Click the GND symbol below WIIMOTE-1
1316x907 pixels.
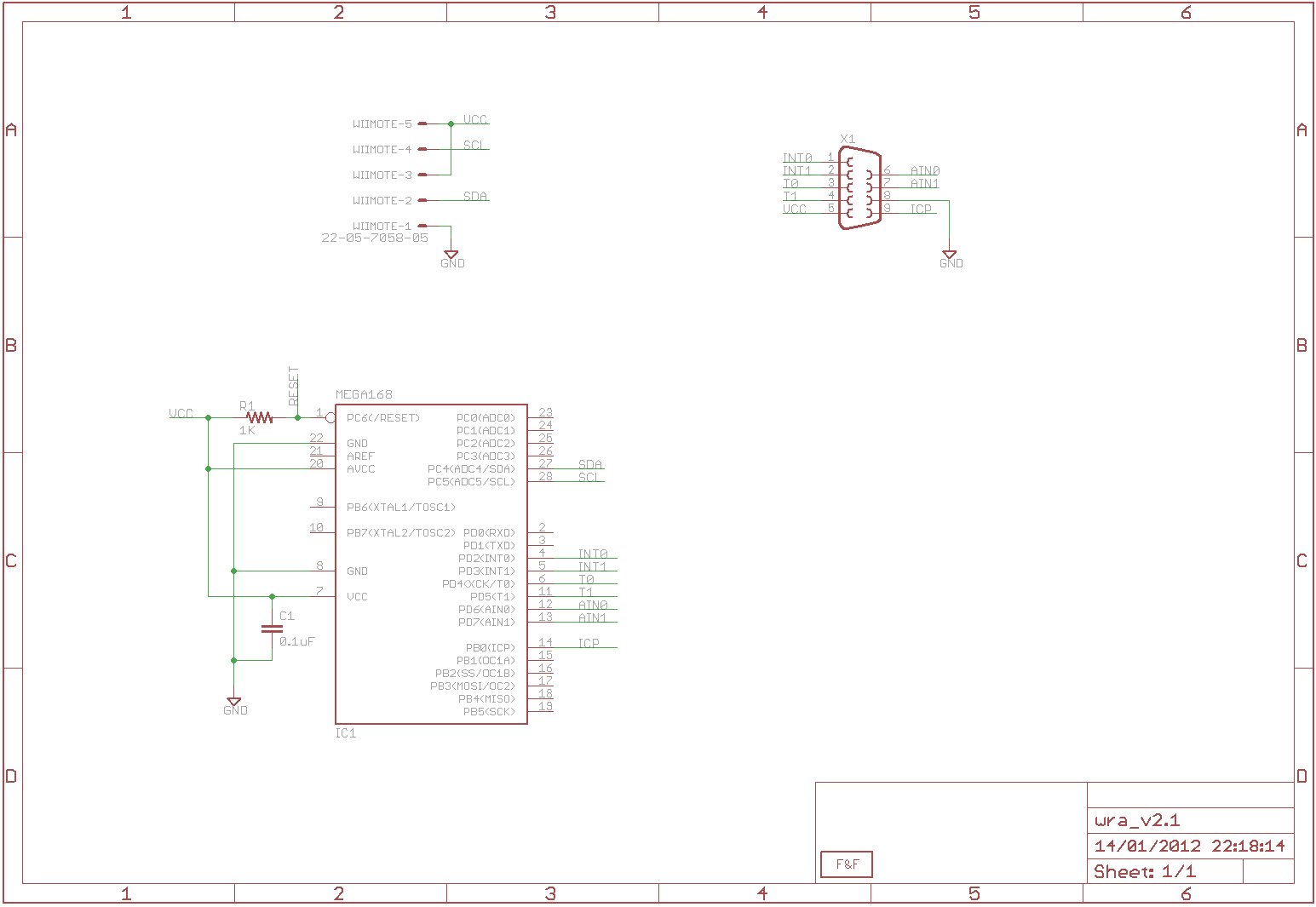[x=451, y=255]
